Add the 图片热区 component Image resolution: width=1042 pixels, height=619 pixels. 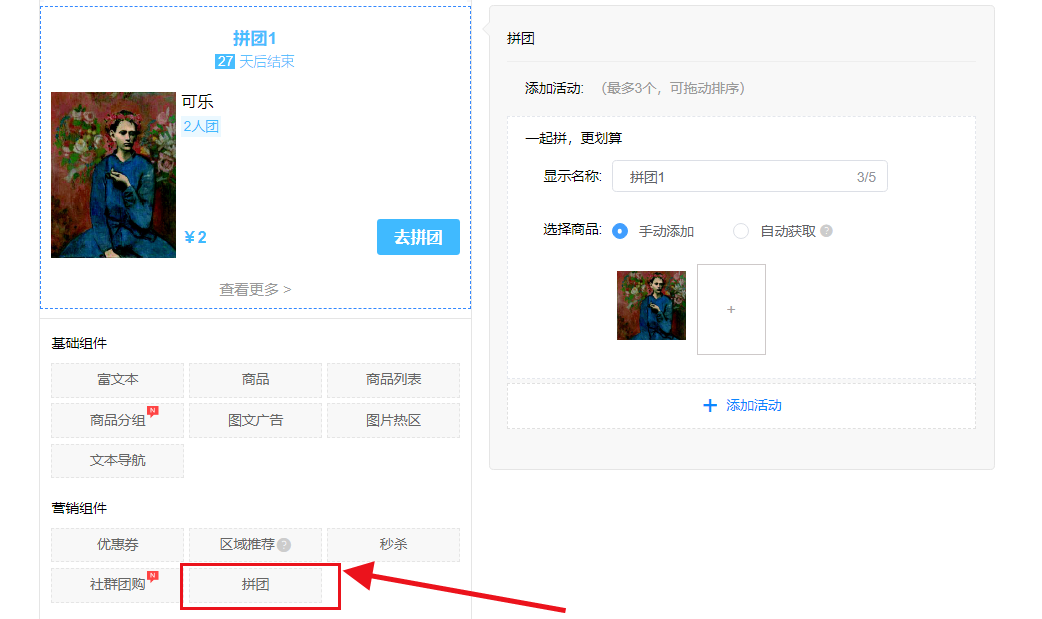(393, 420)
